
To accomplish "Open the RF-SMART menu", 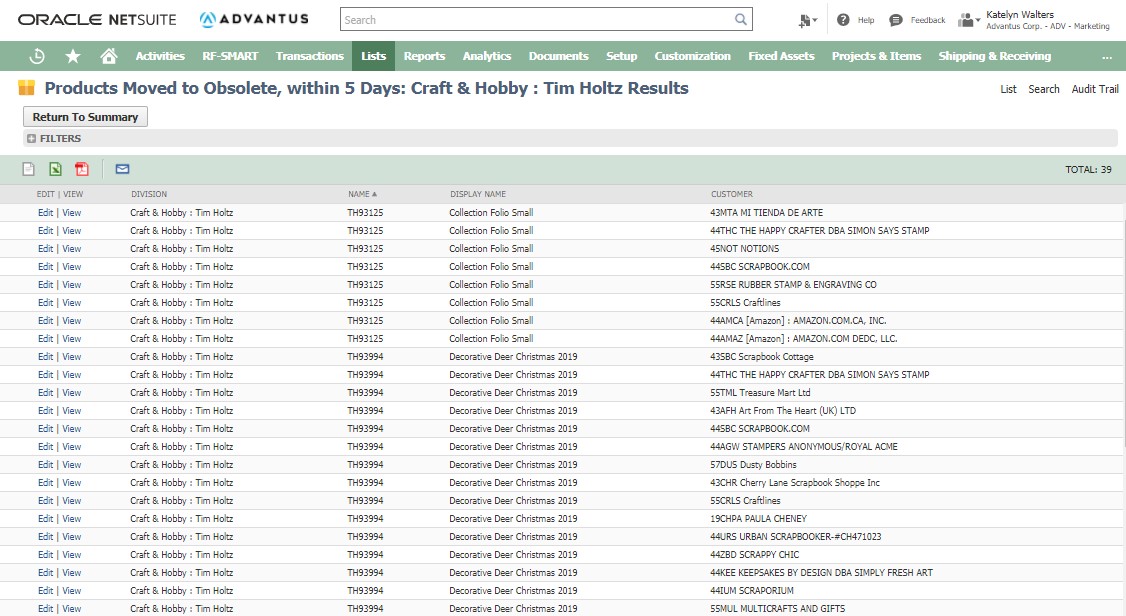I will coord(230,56).
